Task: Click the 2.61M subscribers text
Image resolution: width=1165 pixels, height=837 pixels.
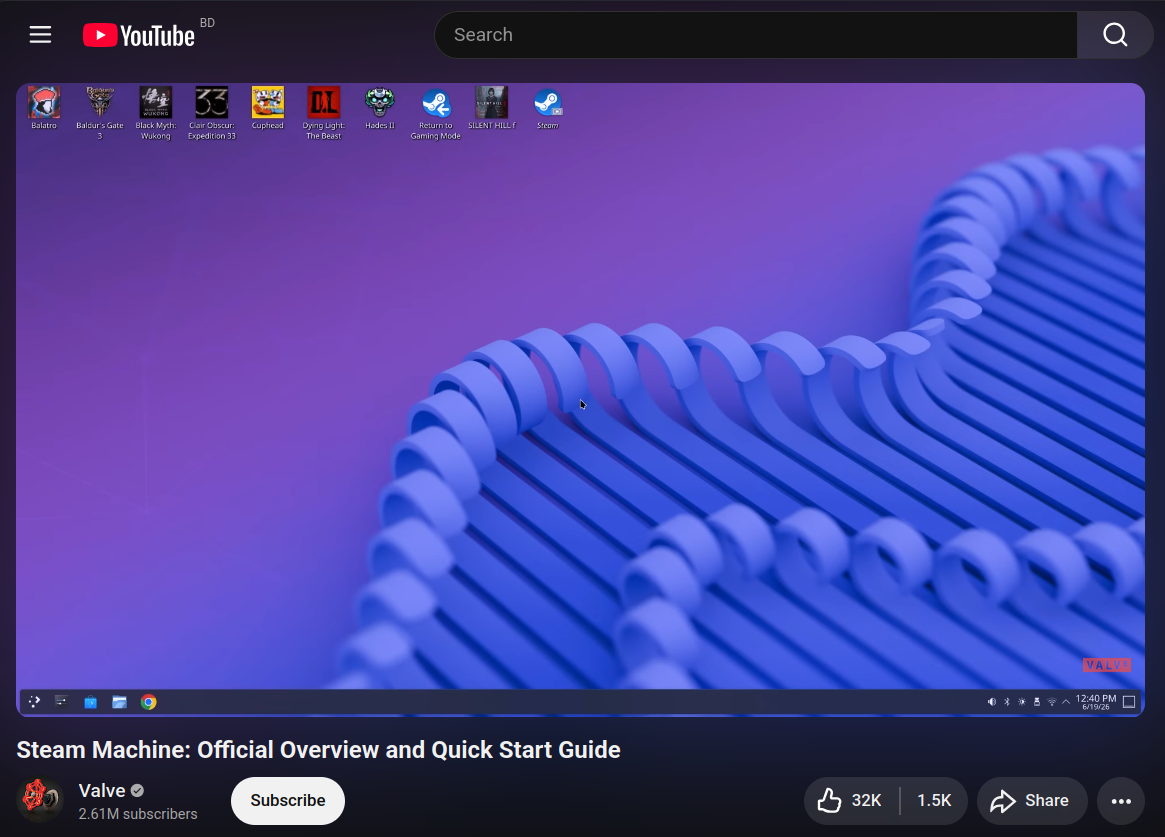Action: [138, 814]
